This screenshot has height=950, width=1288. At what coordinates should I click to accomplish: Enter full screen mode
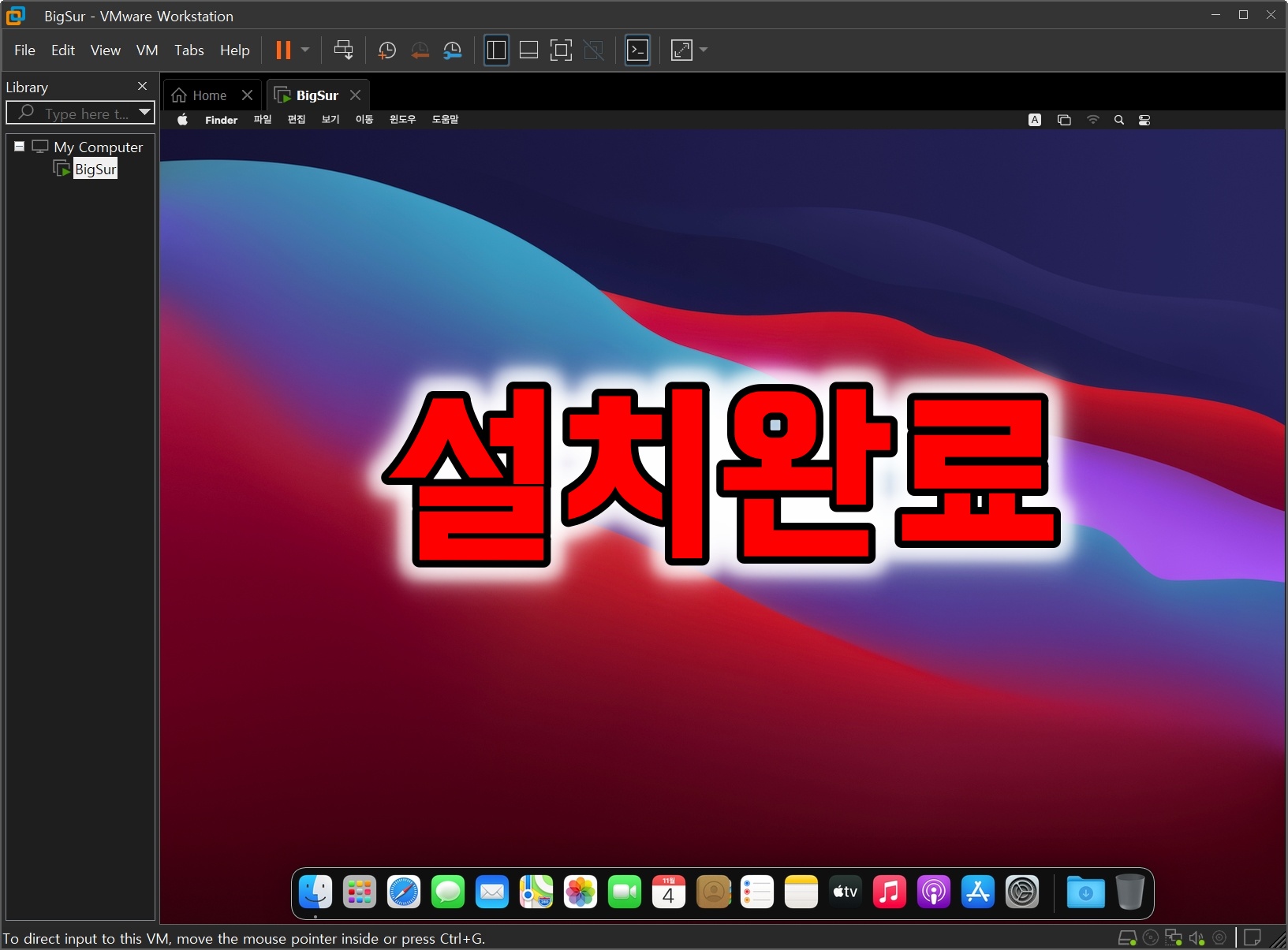(x=561, y=50)
